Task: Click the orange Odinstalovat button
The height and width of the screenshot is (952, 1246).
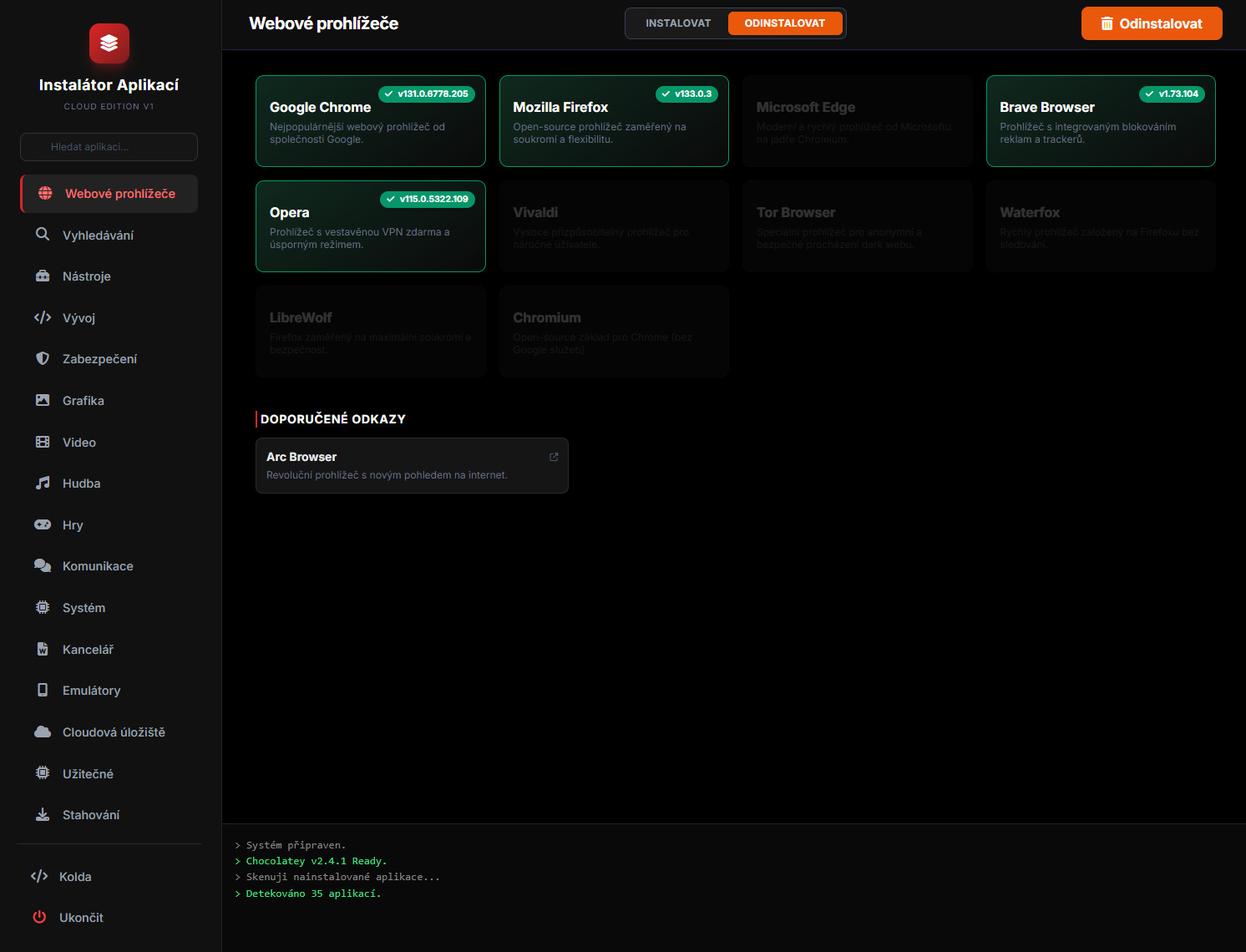Action: pyautogui.click(x=1152, y=23)
